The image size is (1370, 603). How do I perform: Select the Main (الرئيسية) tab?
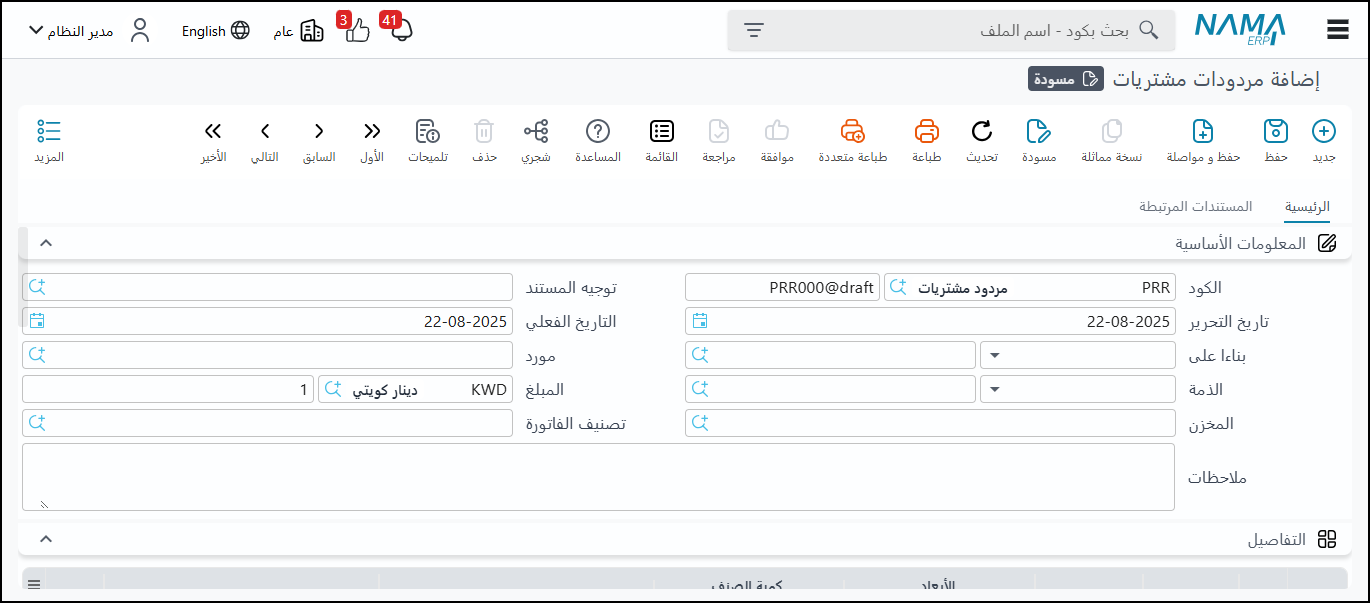click(1307, 207)
